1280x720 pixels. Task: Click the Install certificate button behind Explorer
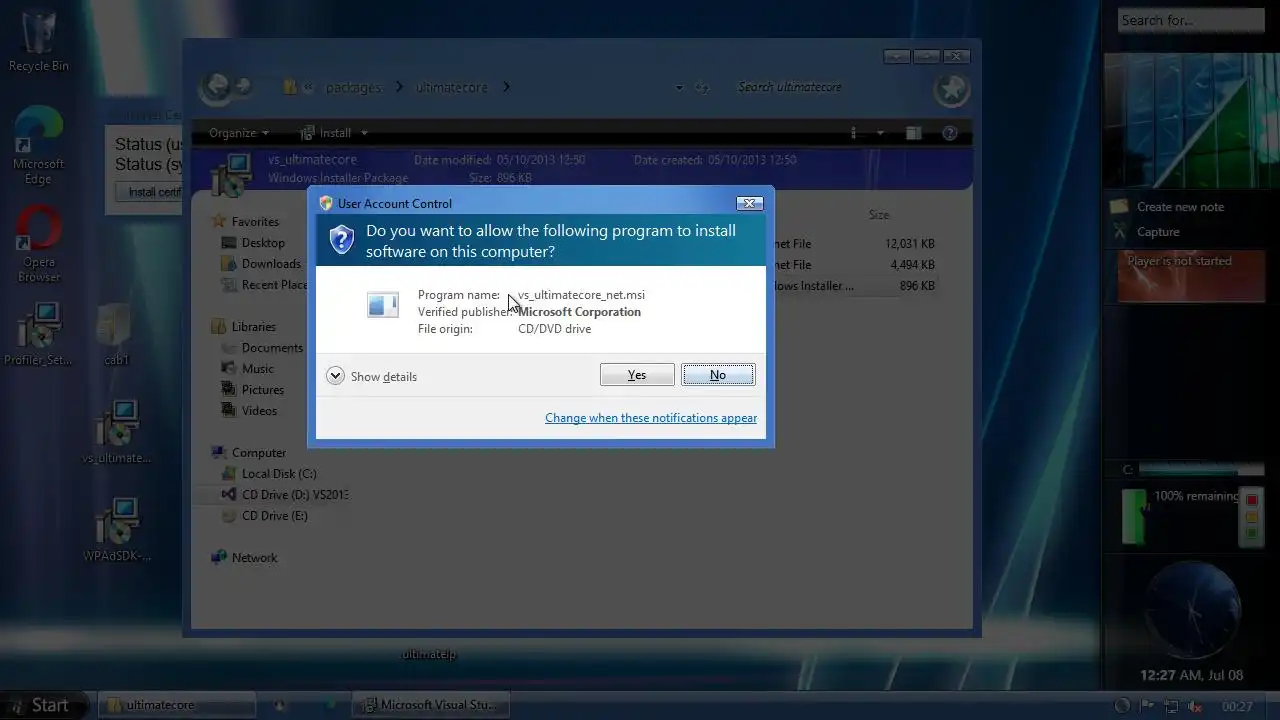click(x=150, y=192)
